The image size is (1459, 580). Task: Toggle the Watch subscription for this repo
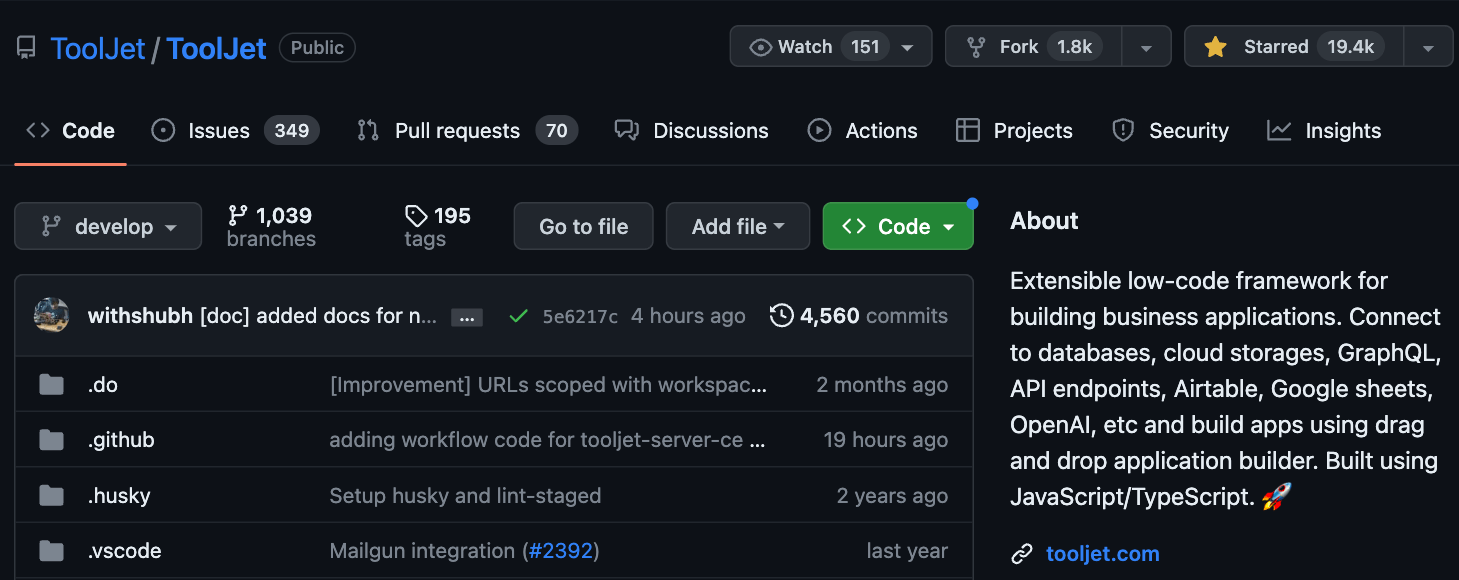[805, 46]
